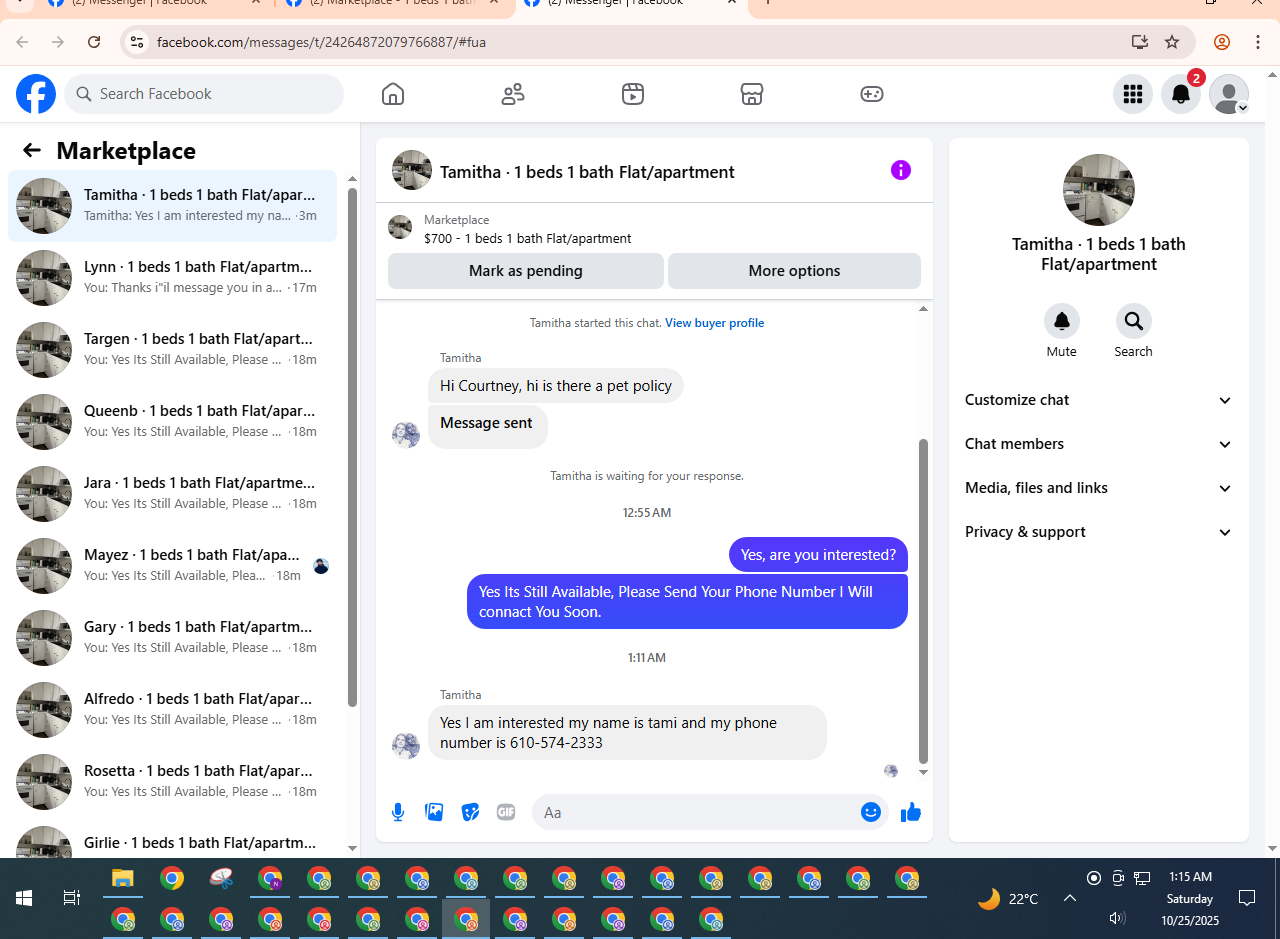Viewport: 1280px width, 939px height.
Task: Open Jara conversation in chat list
Action: (173, 494)
